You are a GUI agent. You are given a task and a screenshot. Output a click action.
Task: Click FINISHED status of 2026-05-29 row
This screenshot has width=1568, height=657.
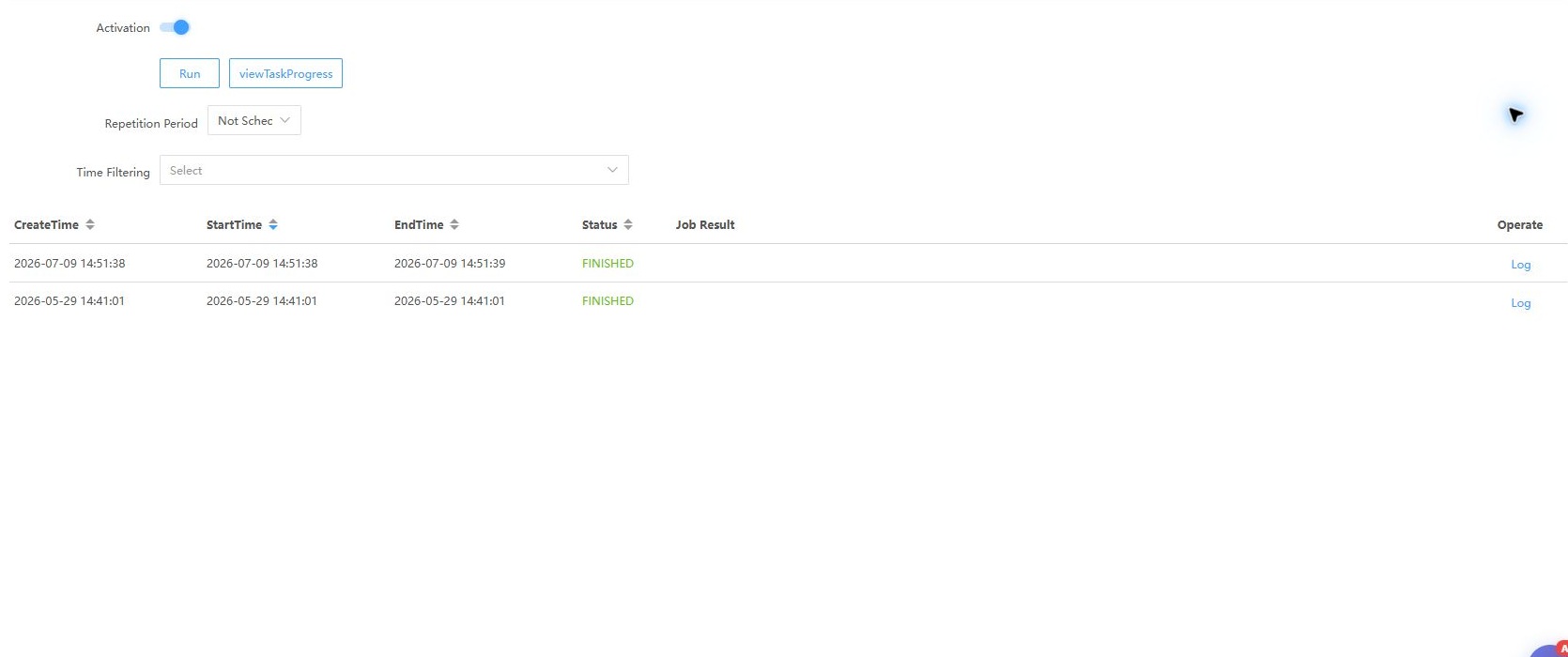tap(607, 301)
